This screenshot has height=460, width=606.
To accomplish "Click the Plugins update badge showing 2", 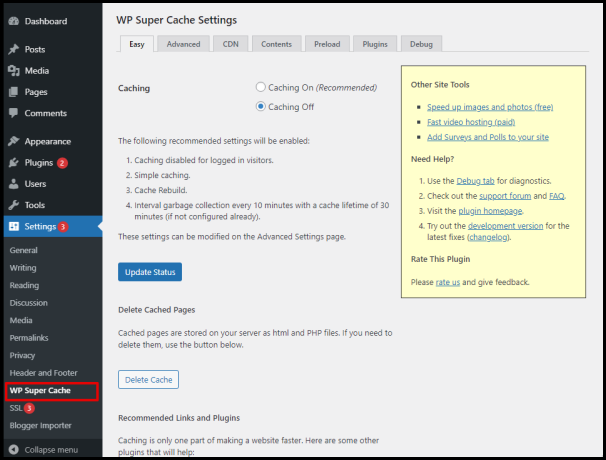I will pos(62,163).
